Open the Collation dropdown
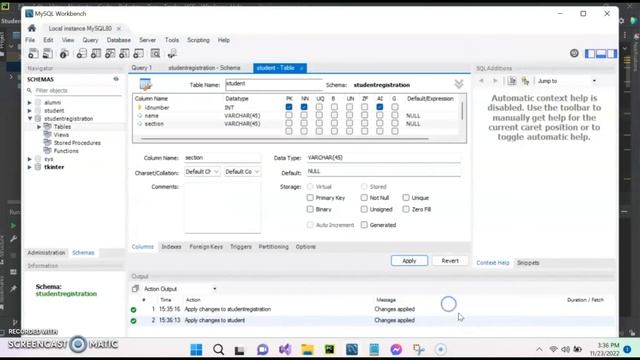 point(242,172)
